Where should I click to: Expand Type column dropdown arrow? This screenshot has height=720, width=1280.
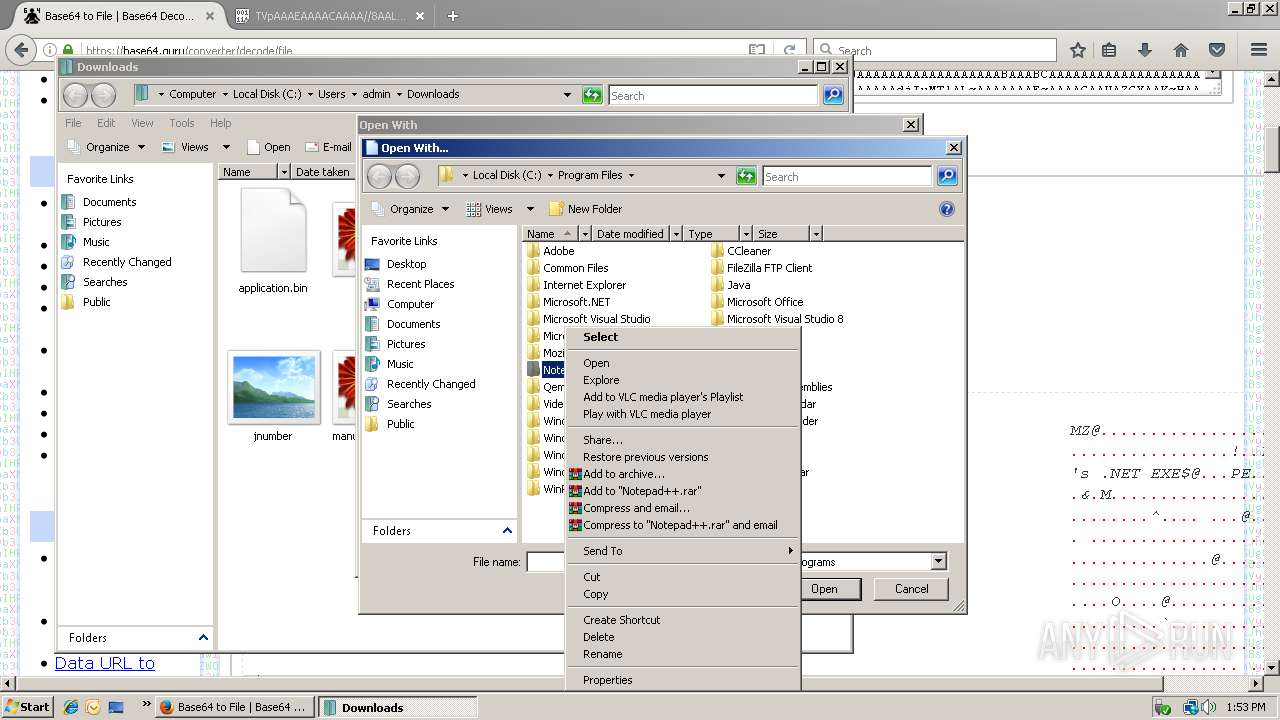click(745, 234)
